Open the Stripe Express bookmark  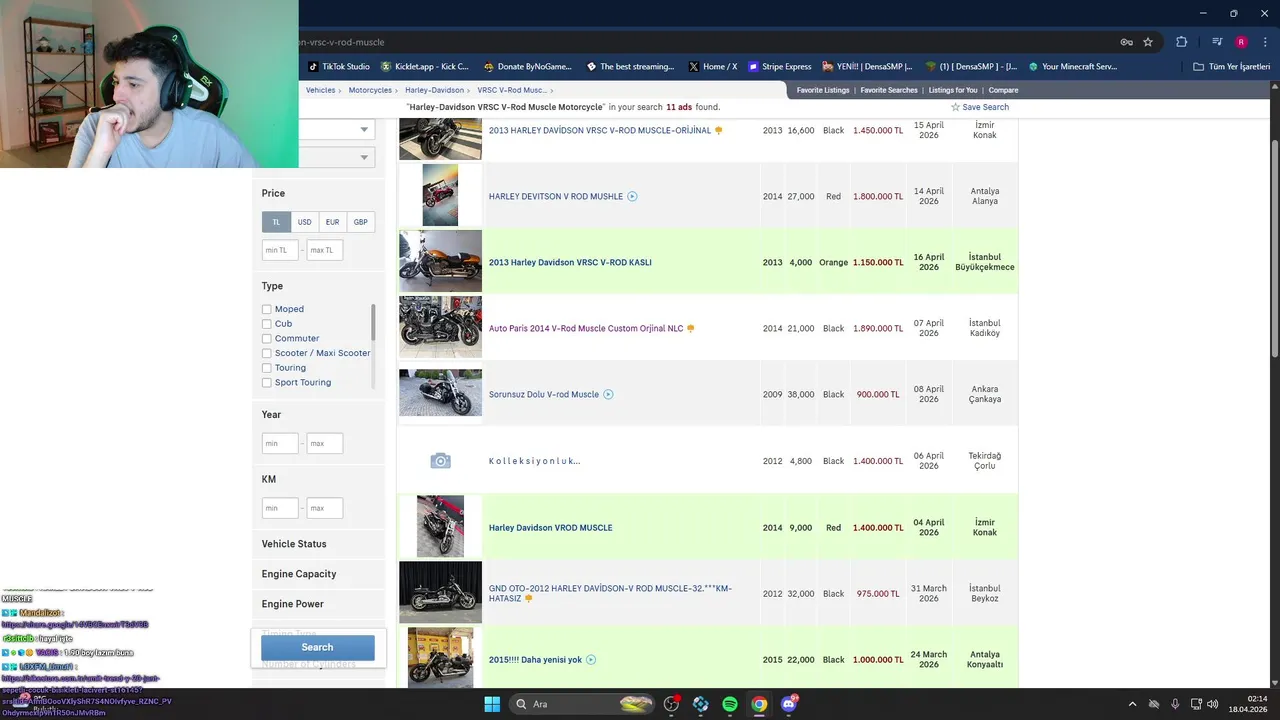point(779,67)
